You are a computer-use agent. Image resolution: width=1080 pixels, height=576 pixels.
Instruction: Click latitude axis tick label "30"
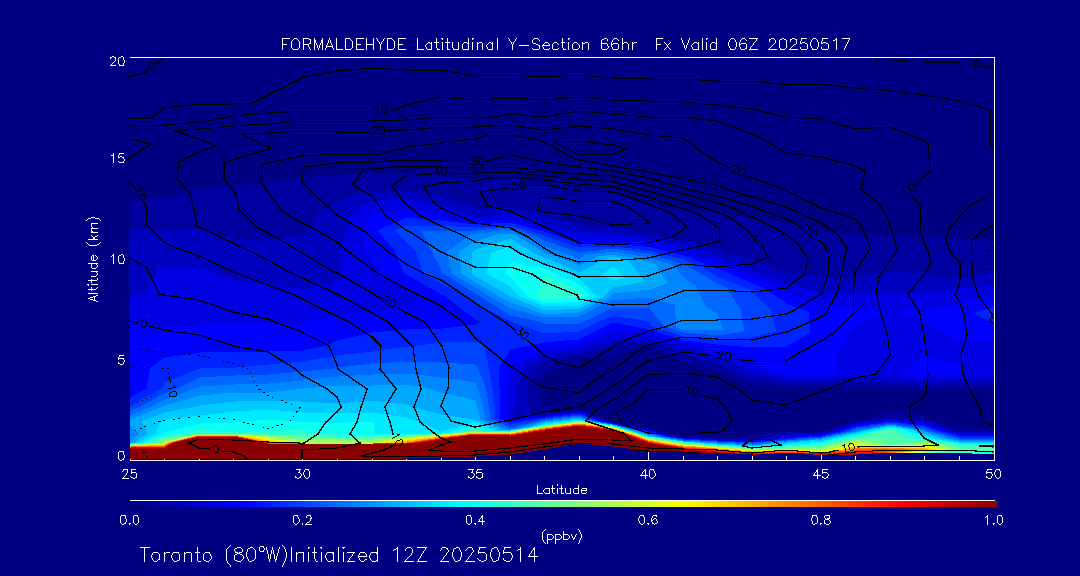pos(302,474)
